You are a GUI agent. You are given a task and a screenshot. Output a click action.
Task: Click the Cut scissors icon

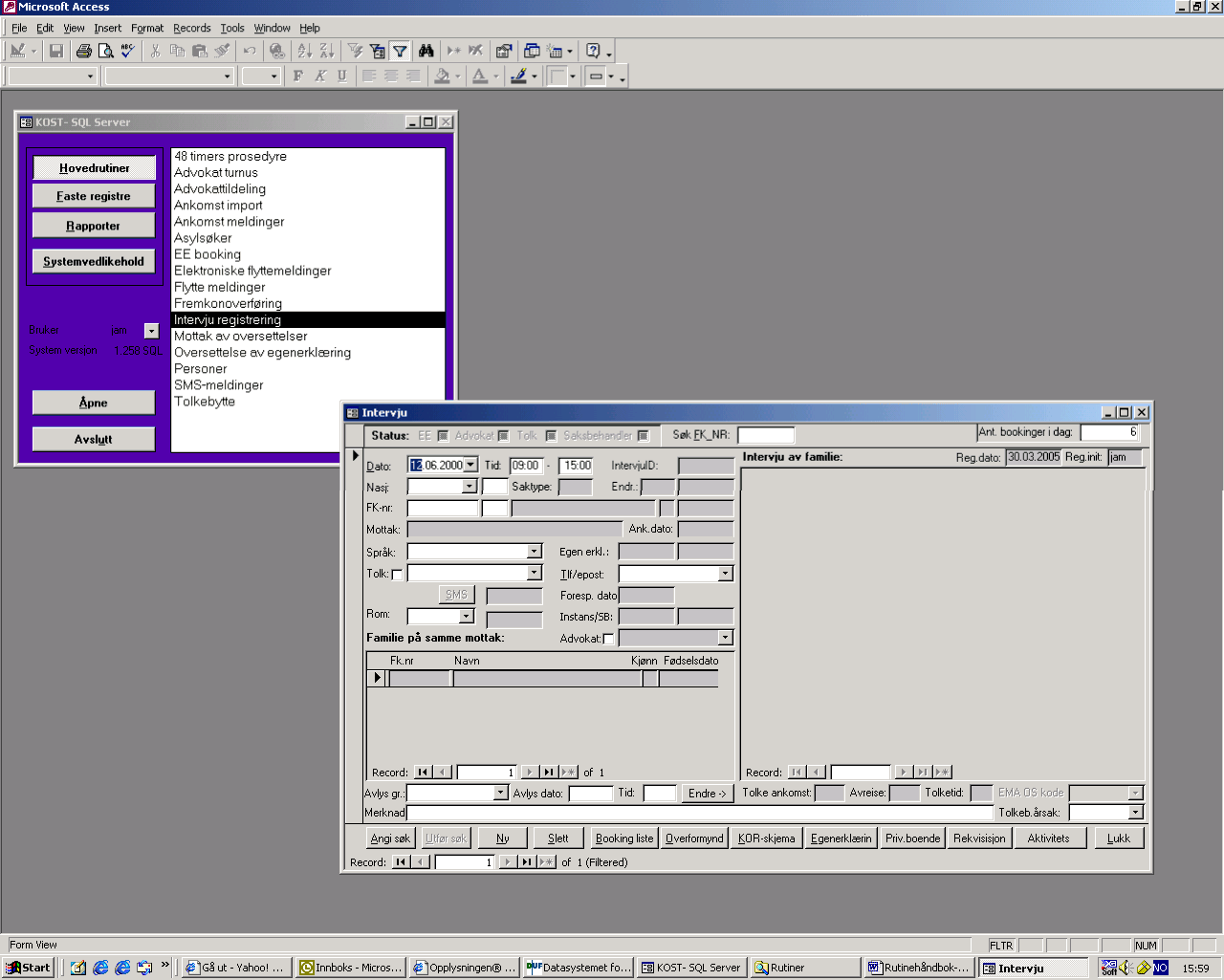pos(155,51)
